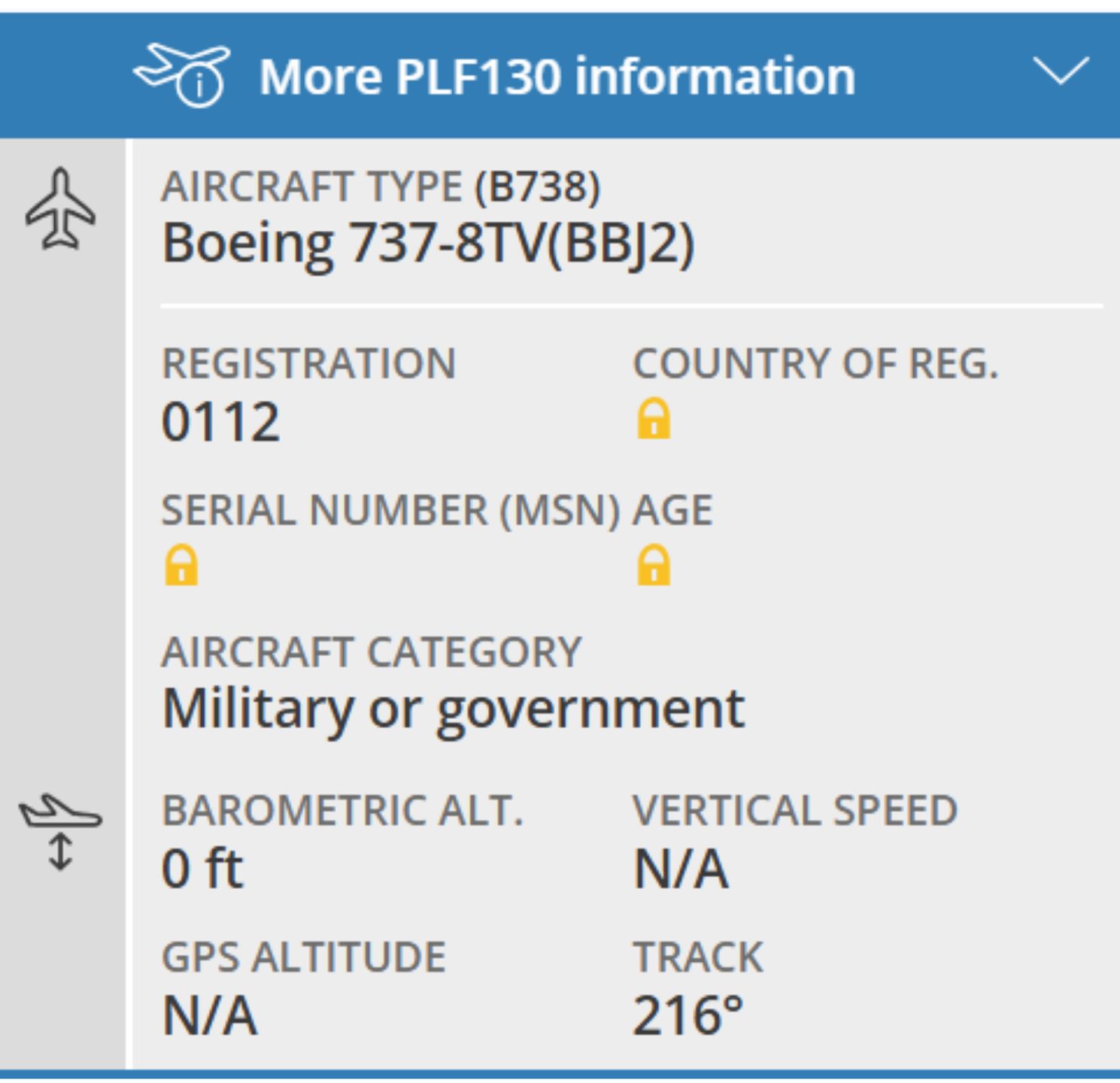Viewport: 1120px width, 1083px height.
Task: Collapse the More PLF130 information panel
Action: (x=1061, y=71)
